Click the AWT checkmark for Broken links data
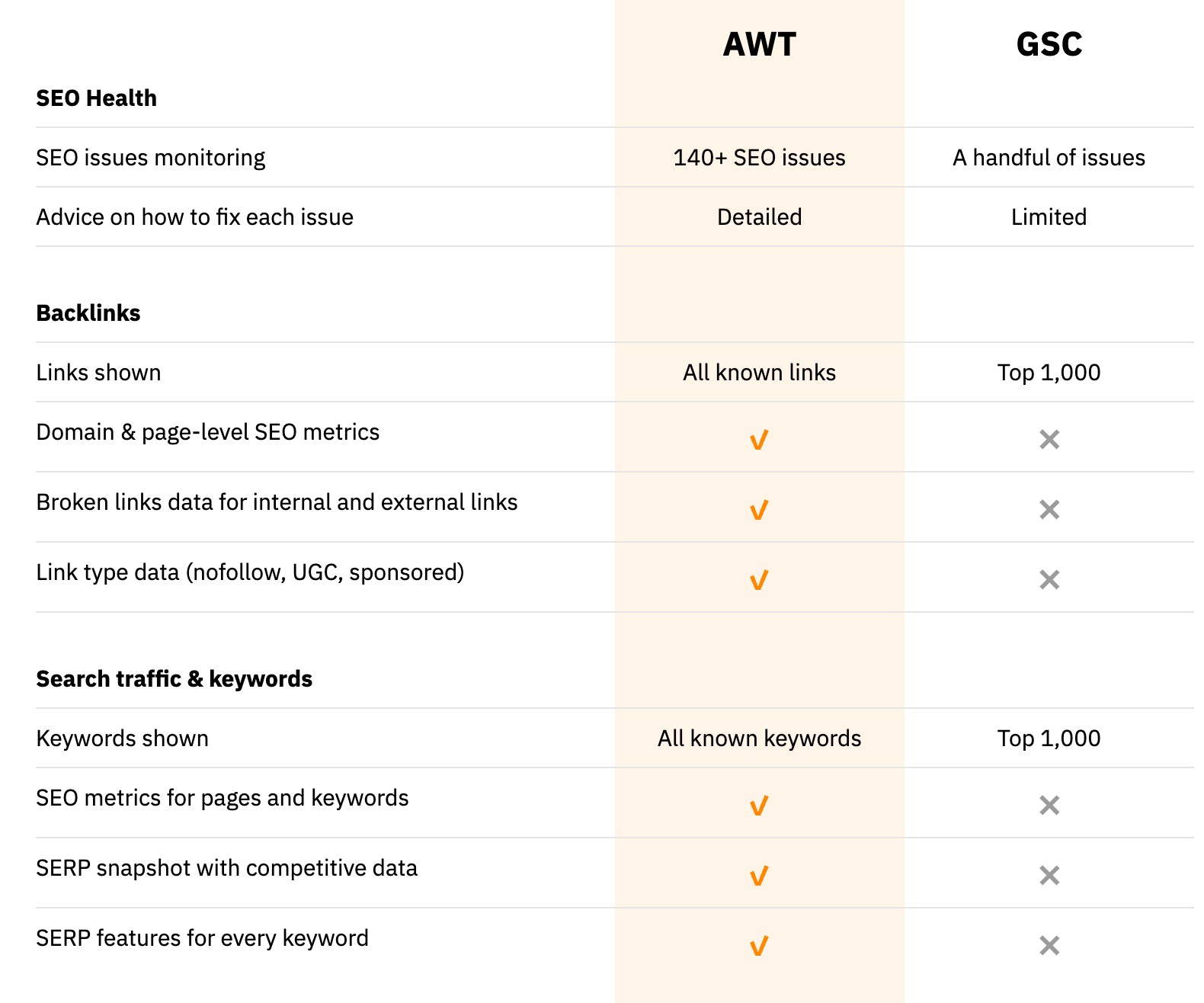 pyautogui.click(x=759, y=510)
